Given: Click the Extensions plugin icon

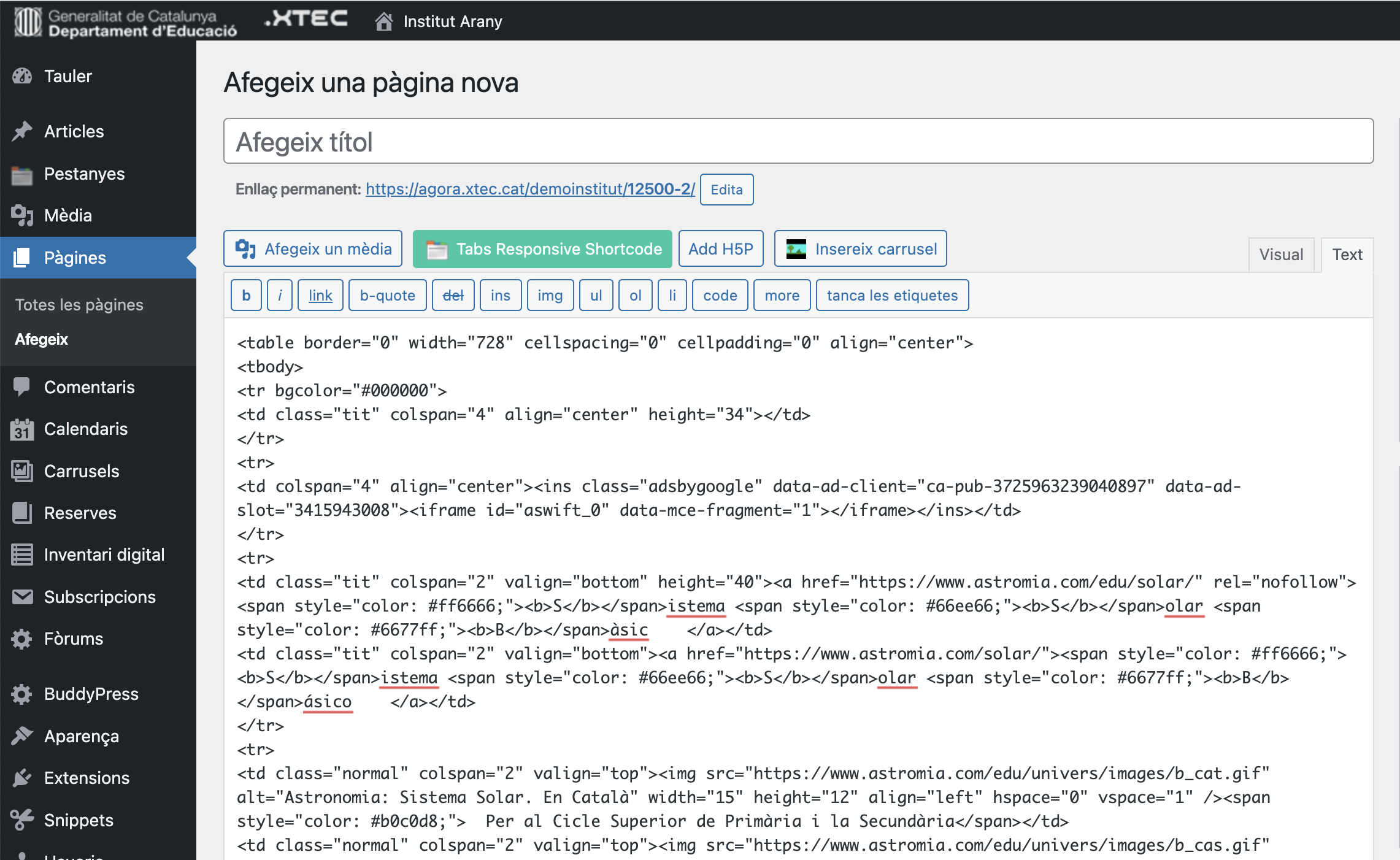Looking at the screenshot, I should pos(22,778).
